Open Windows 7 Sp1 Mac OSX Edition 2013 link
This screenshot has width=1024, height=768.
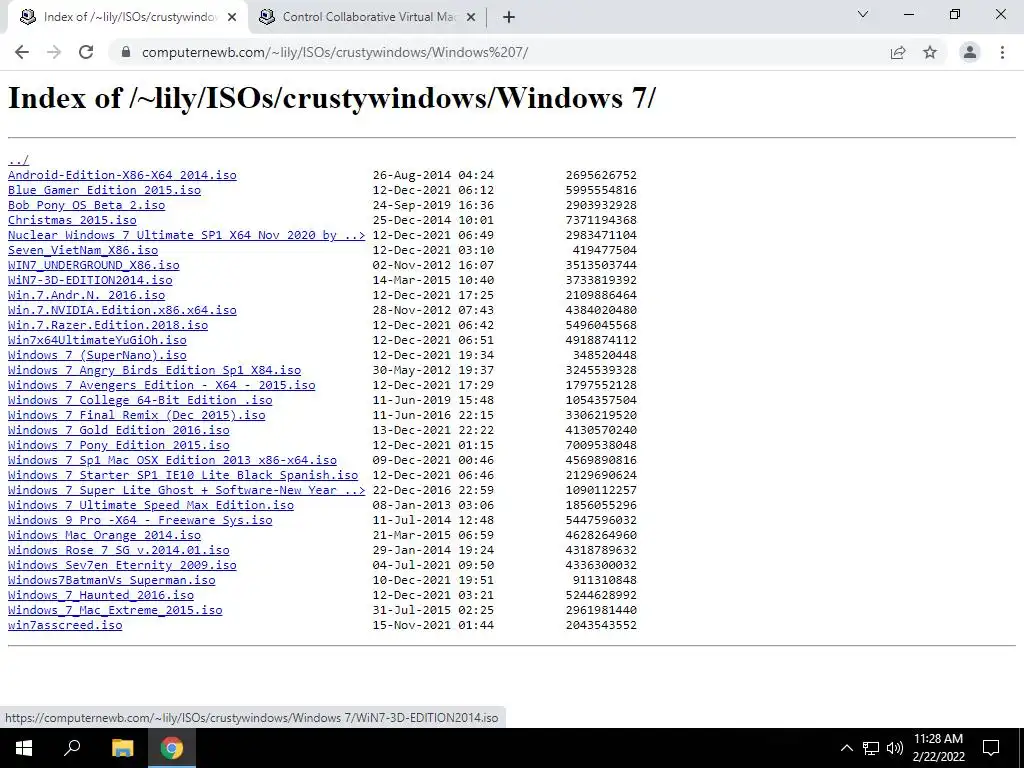pos(172,460)
